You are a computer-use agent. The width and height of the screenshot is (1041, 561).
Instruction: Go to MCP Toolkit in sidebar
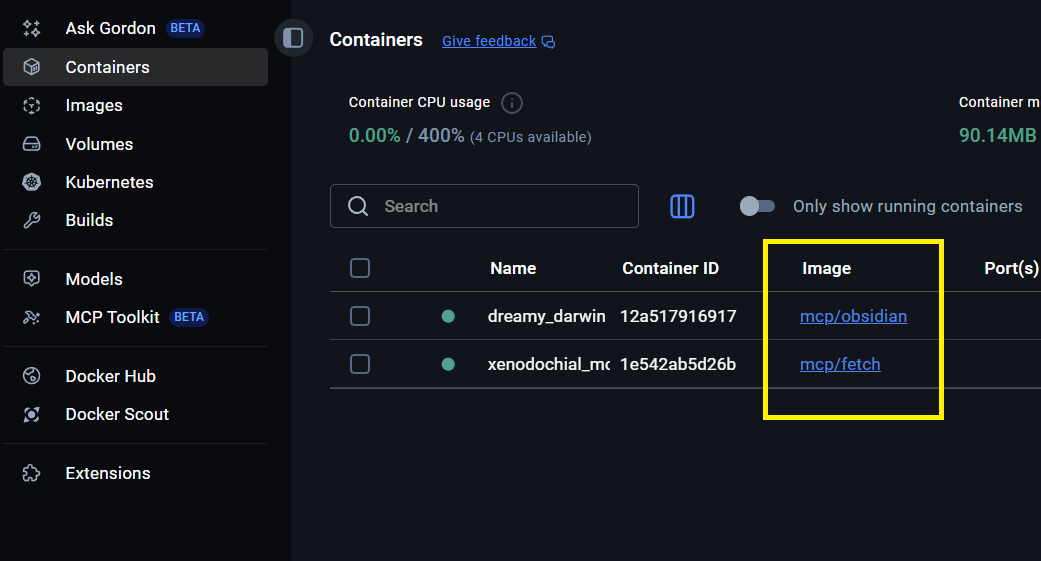112,317
